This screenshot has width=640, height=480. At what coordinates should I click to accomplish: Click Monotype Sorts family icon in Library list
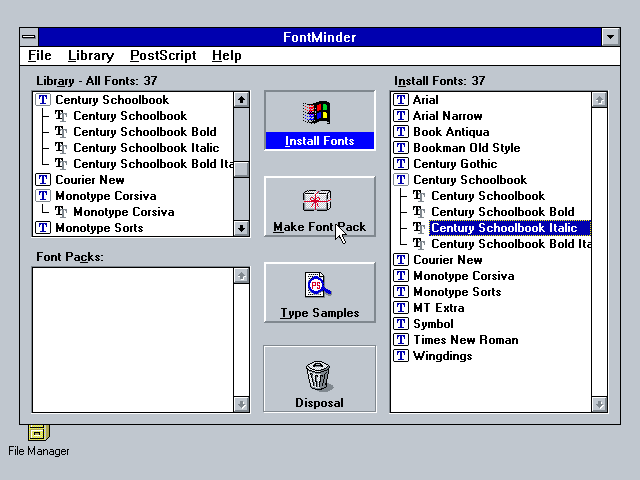[43, 228]
